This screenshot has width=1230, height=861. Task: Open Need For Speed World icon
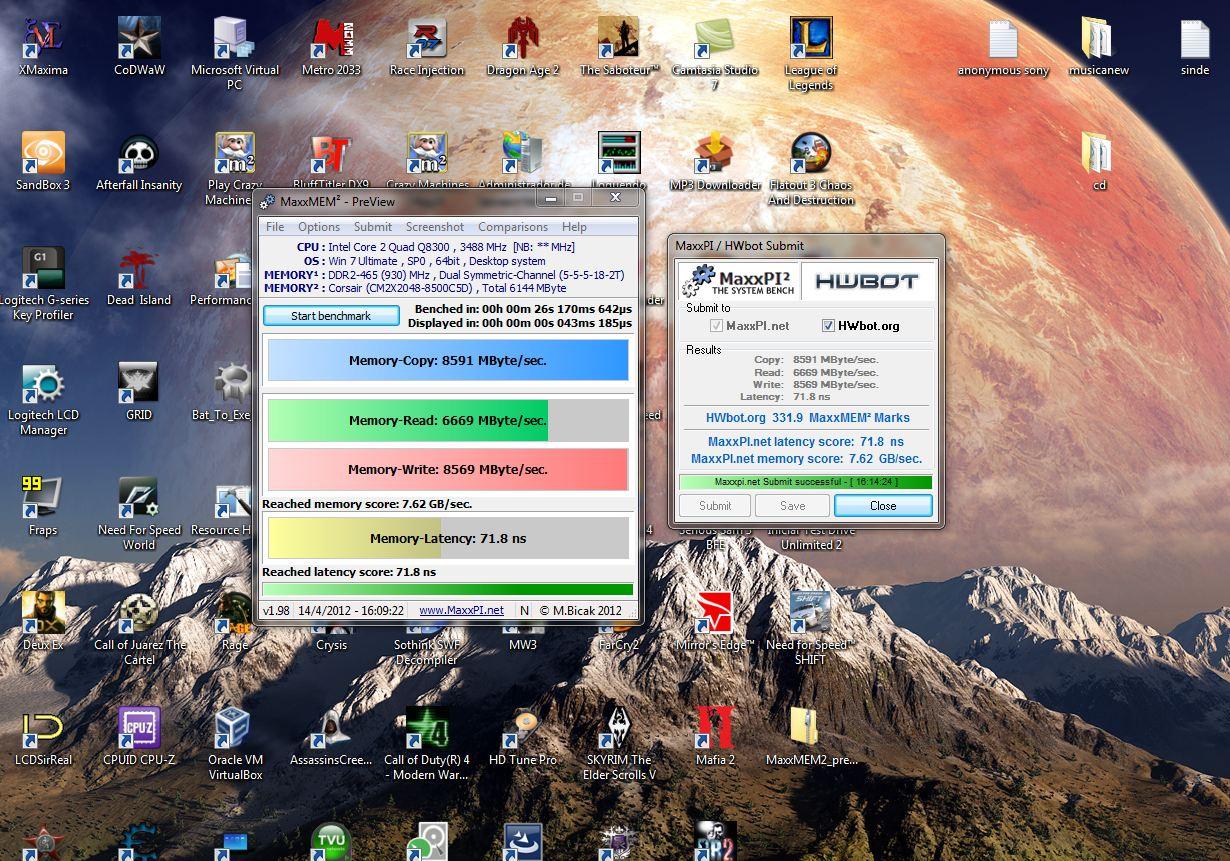pyautogui.click(x=139, y=513)
